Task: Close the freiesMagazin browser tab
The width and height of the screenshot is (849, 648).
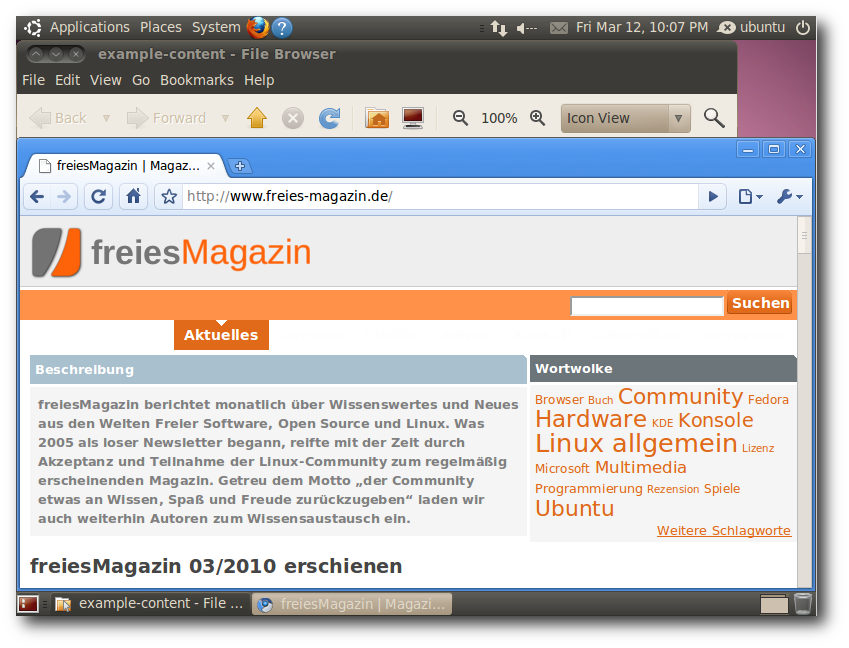Action: [211, 166]
